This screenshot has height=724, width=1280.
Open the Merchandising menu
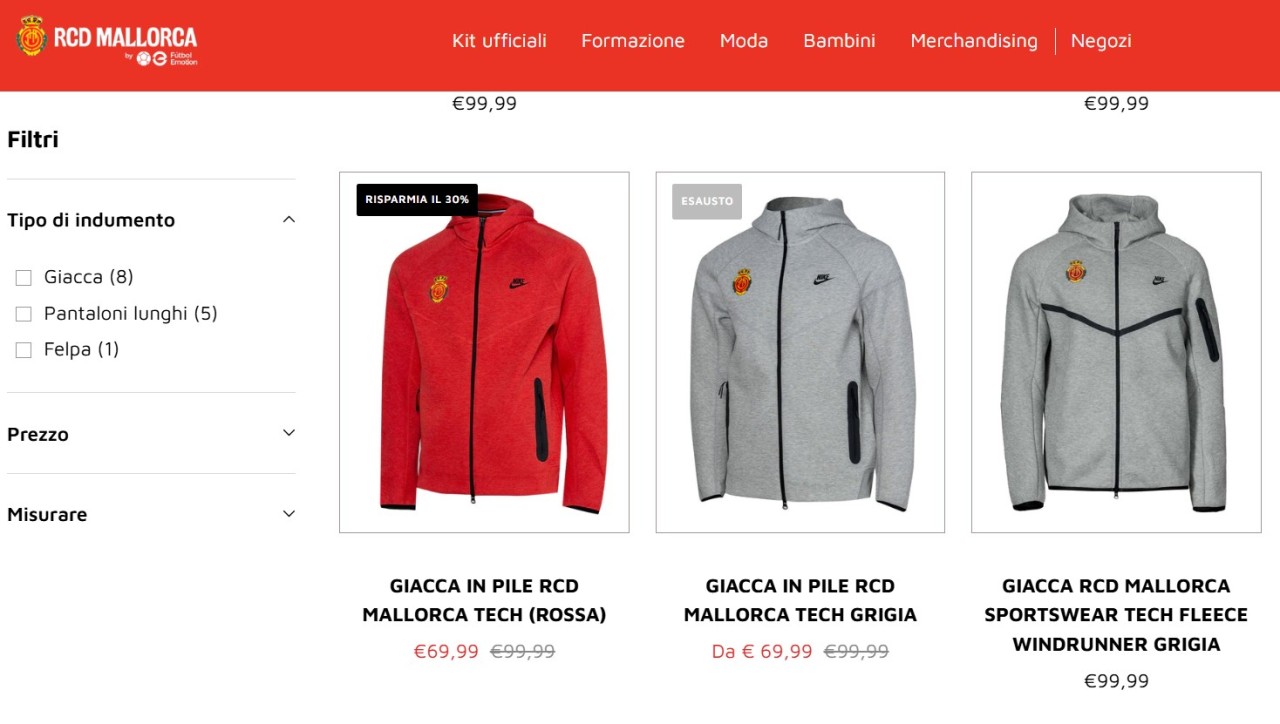[x=974, y=41]
